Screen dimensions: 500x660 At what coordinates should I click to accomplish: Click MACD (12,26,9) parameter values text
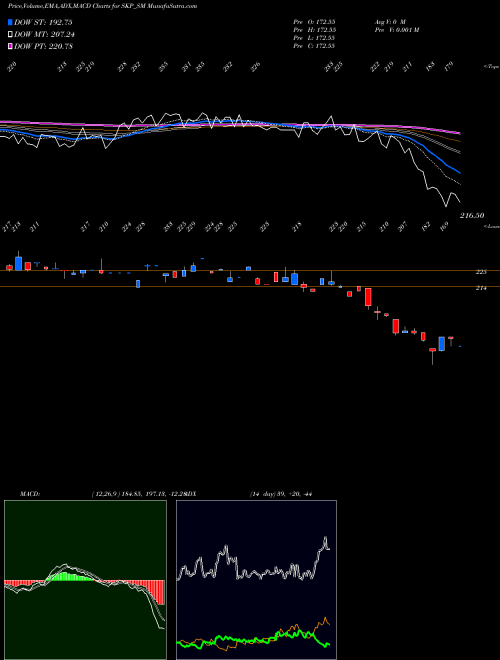point(138,494)
